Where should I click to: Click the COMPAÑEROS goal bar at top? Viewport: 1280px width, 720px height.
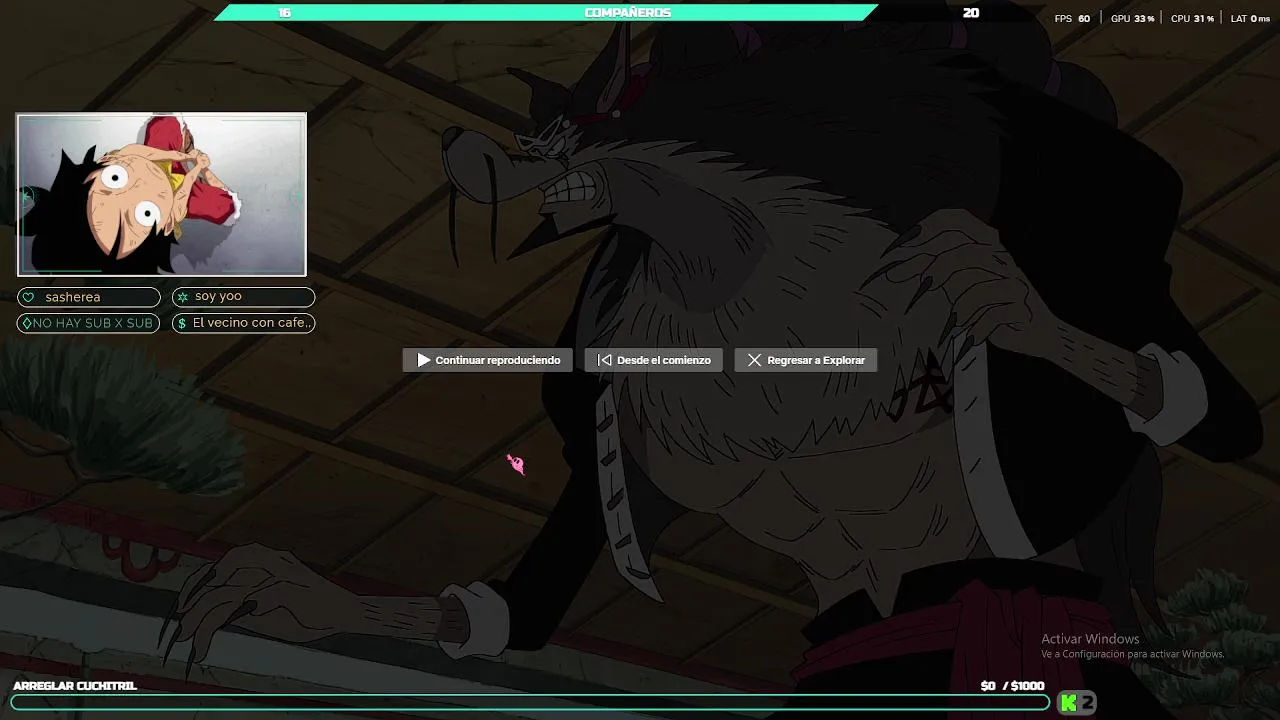point(546,12)
